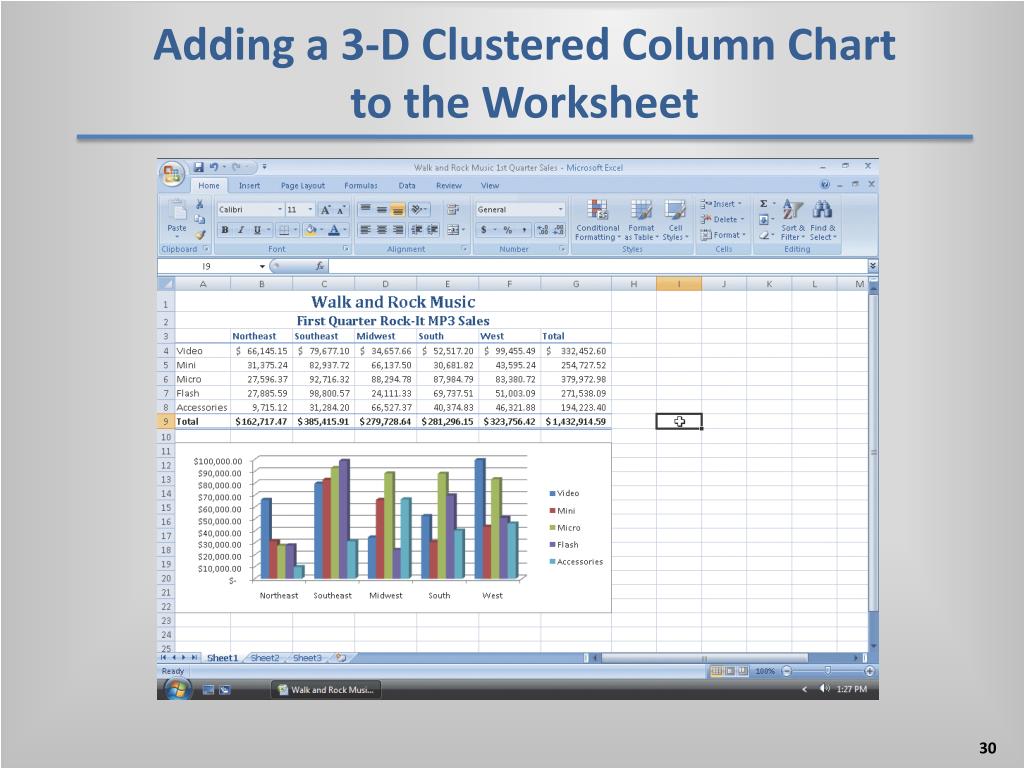The height and width of the screenshot is (768, 1024).
Task: Click the Increase Decimal icon
Action: coord(543,230)
